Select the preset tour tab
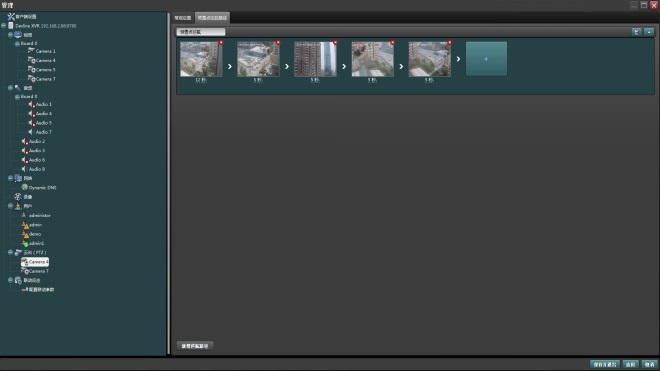 (213, 18)
